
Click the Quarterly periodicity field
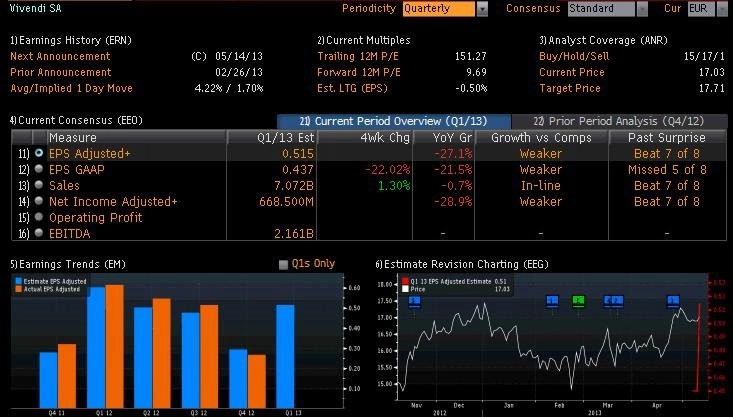(x=438, y=9)
